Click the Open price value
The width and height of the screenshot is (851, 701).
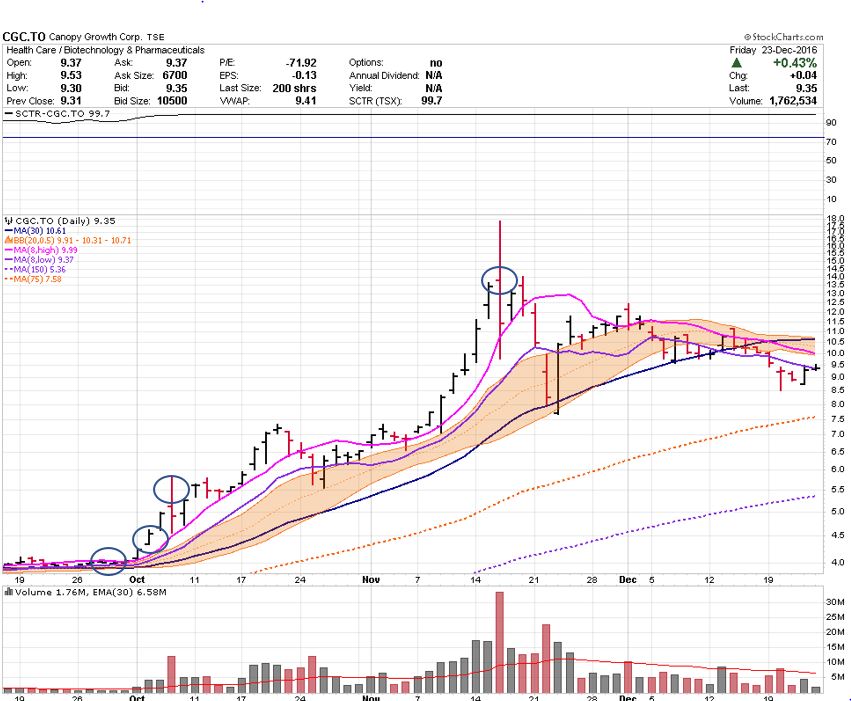click(x=71, y=62)
